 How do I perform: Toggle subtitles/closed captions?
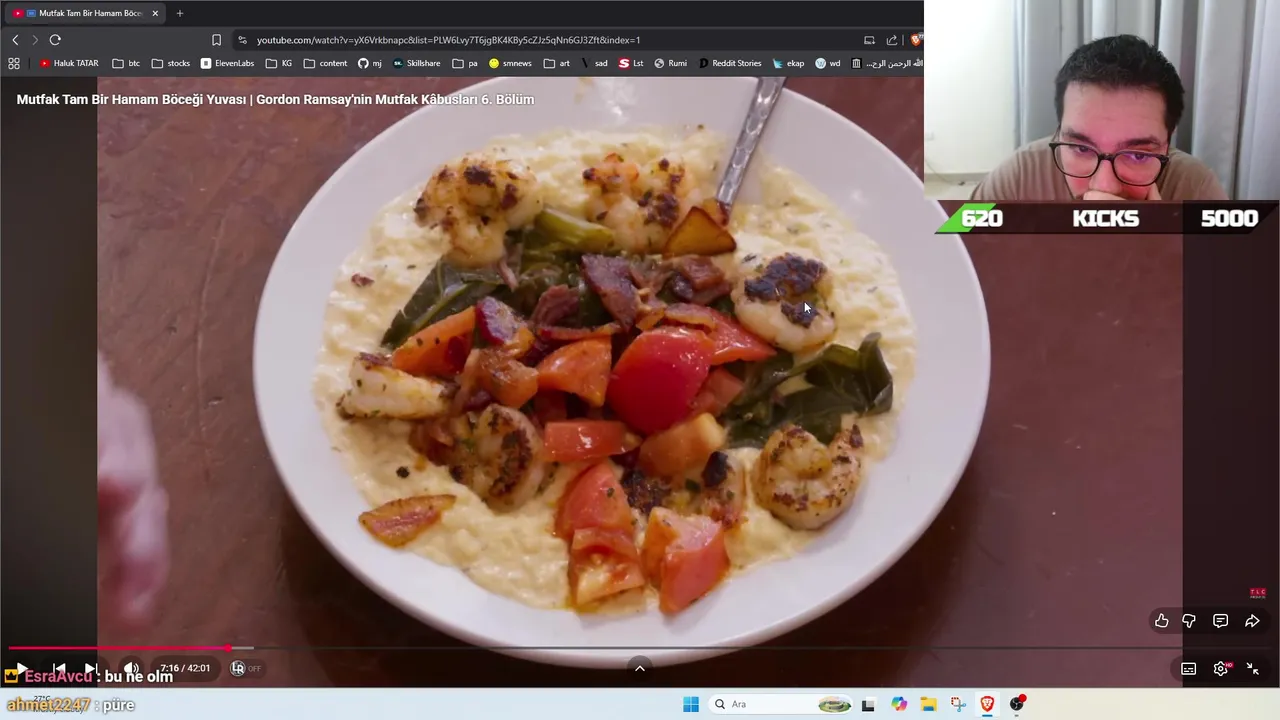tap(1188, 669)
